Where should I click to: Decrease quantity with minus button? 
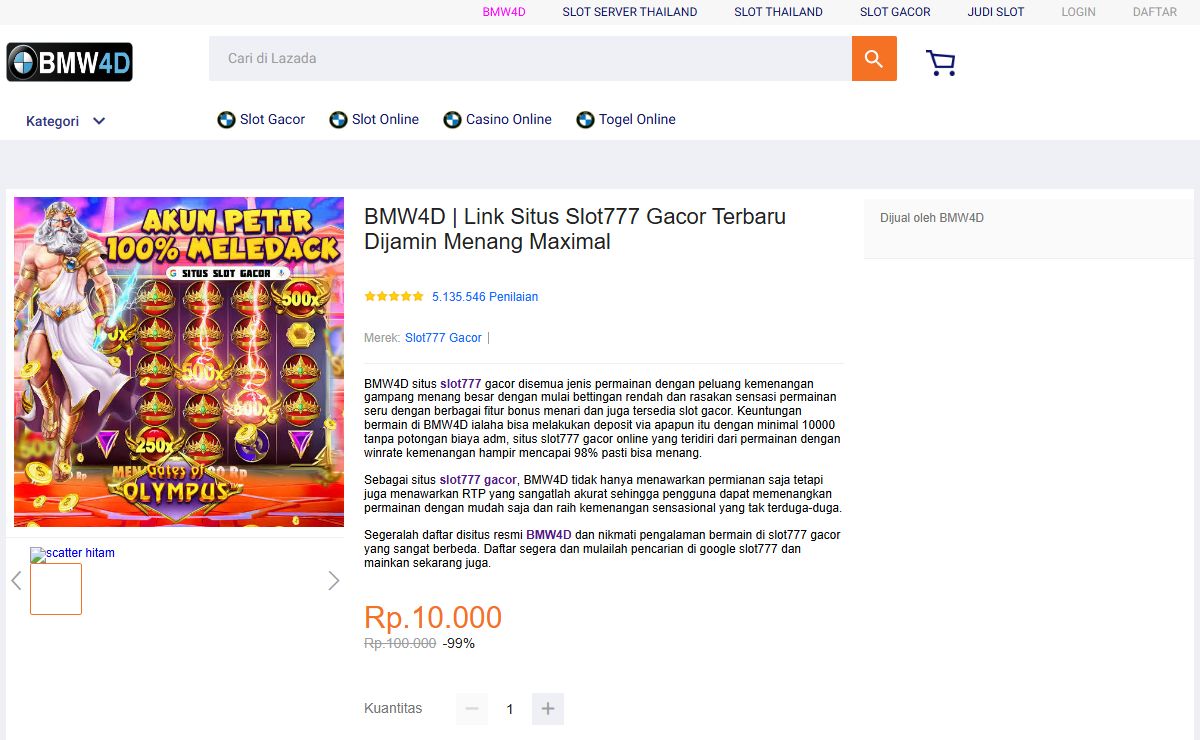tap(472, 708)
